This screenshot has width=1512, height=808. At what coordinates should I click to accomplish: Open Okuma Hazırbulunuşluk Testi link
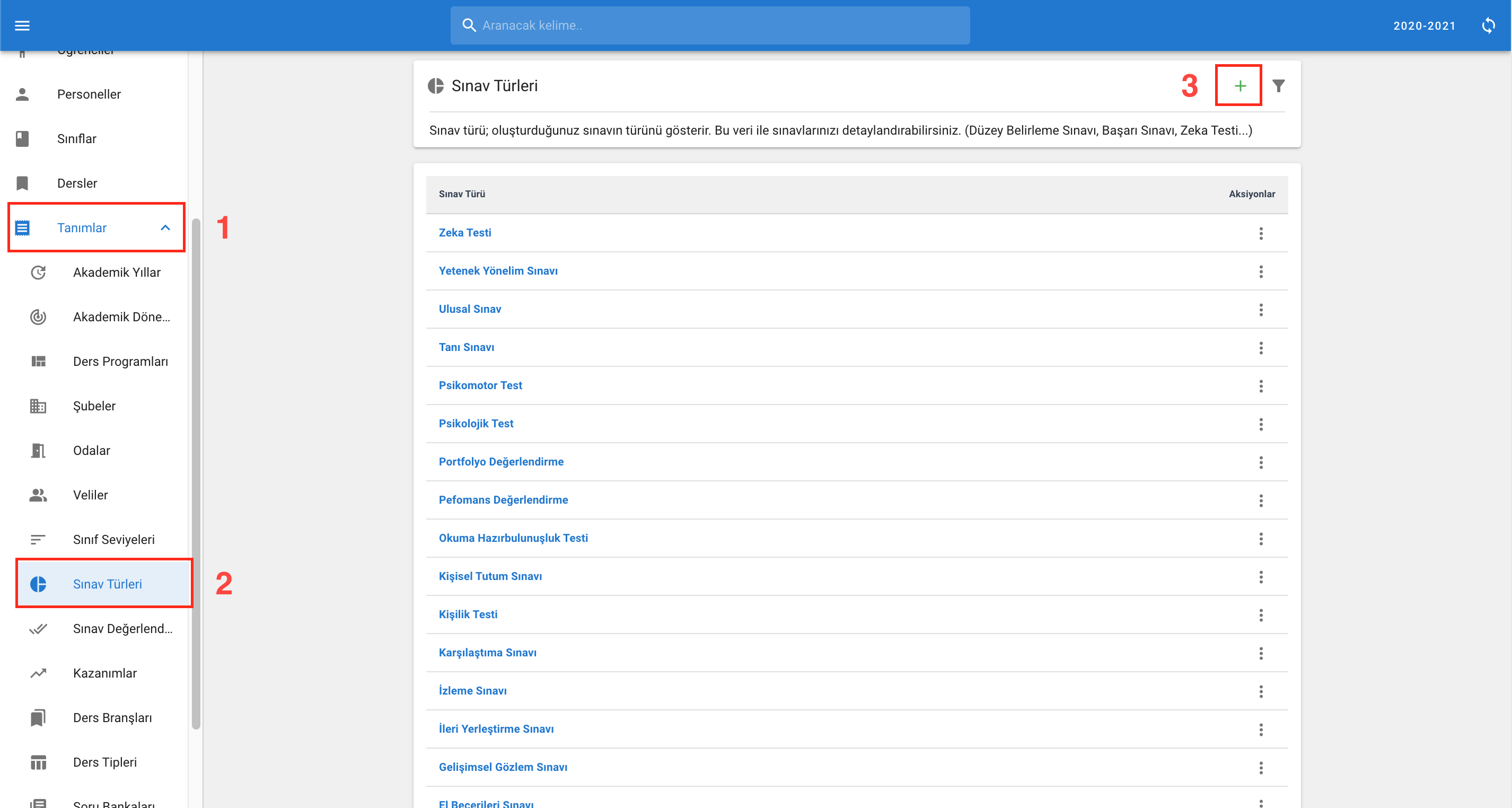[x=514, y=538]
